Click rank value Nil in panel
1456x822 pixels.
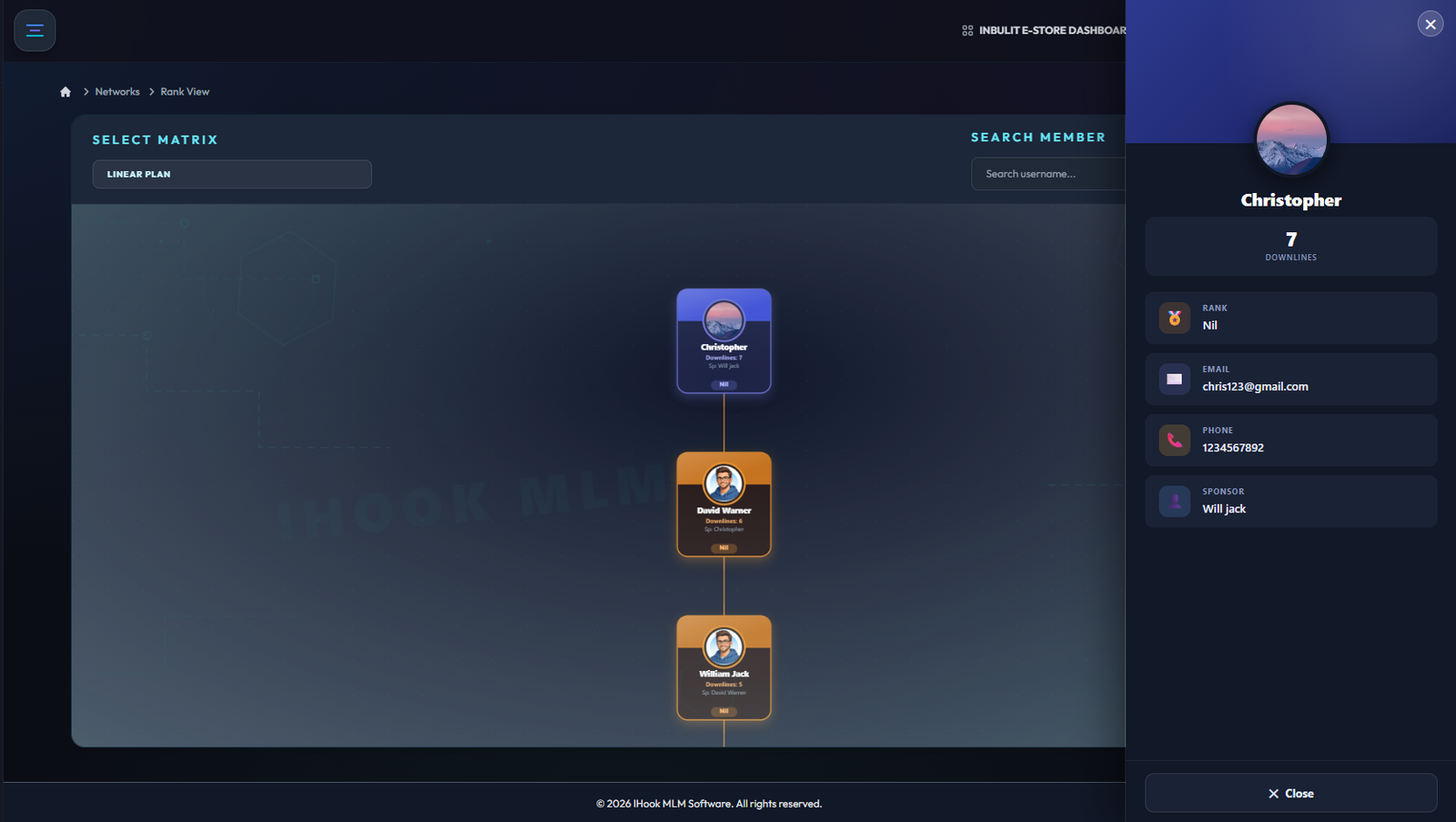point(1209,325)
